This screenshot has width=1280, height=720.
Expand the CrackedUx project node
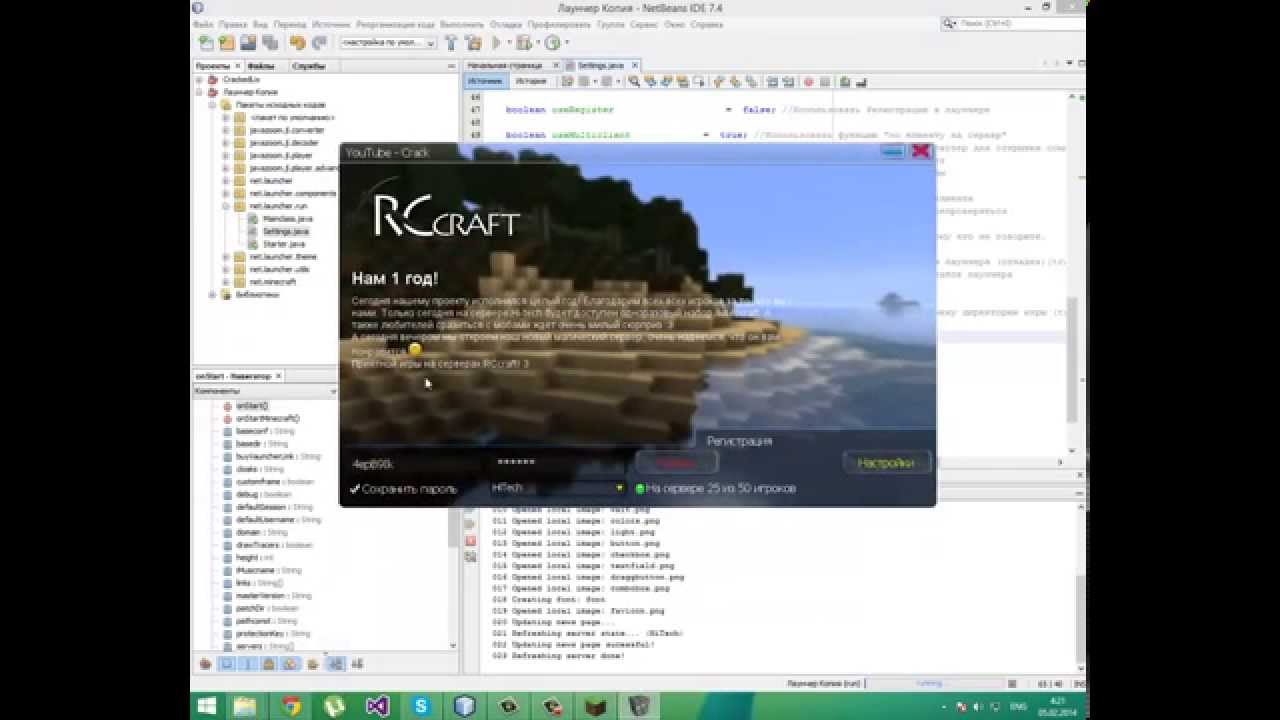click(x=199, y=79)
